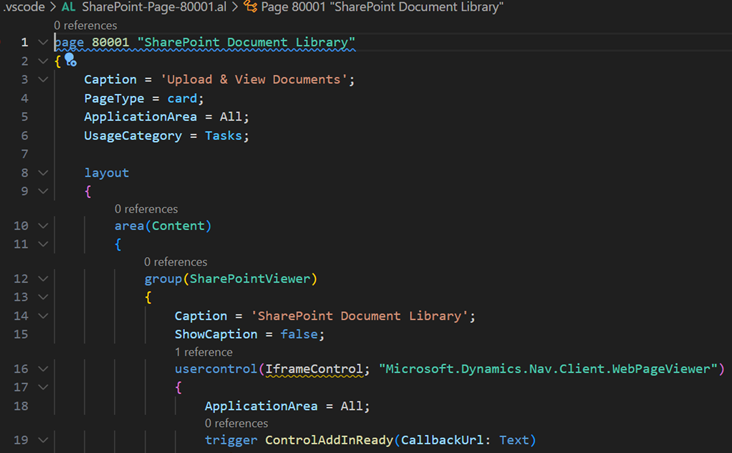Screen dimensions: 732x453
Task: Click 'SharePoint Document Library' caption string line 14
Action: click(x=359, y=316)
